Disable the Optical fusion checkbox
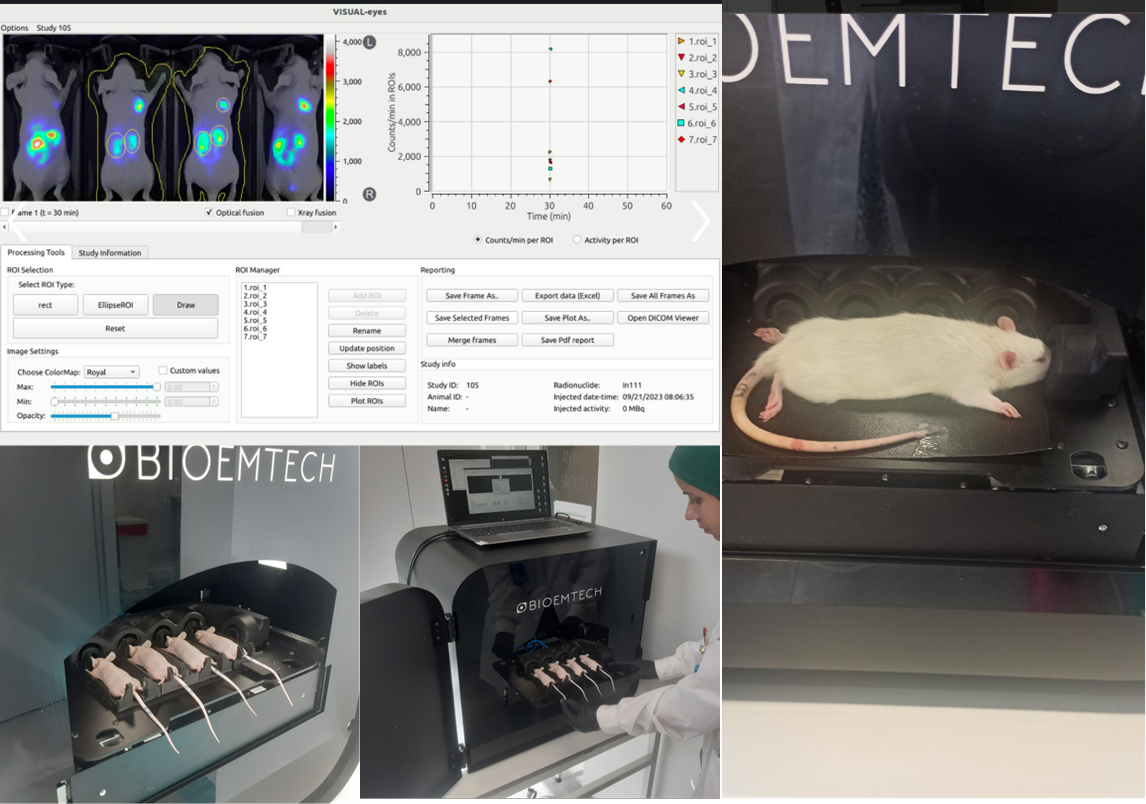The width and height of the screenshot is (1146, 804). tap(209, 211)
